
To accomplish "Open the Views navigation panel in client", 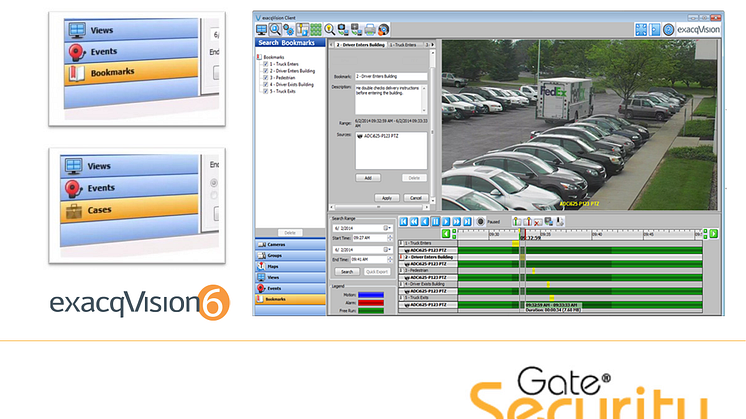I will click(290, 277).
